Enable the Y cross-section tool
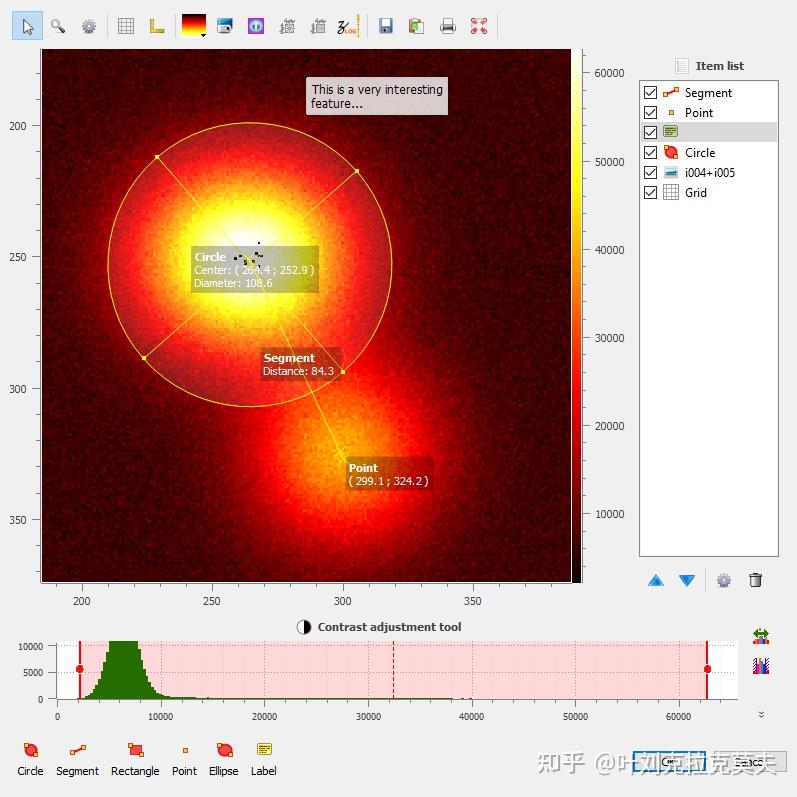 click(x=318, y=26)
